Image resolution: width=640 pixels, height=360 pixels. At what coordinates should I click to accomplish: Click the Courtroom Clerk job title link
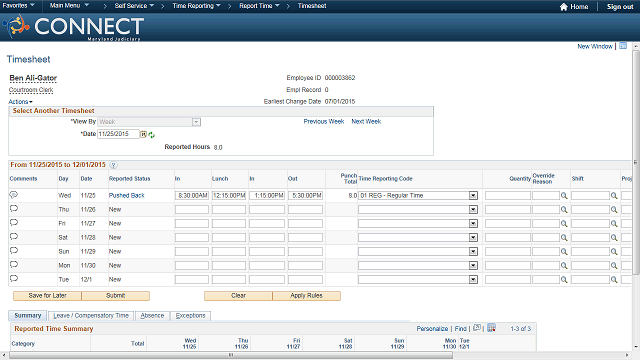[x=31, y=90]
